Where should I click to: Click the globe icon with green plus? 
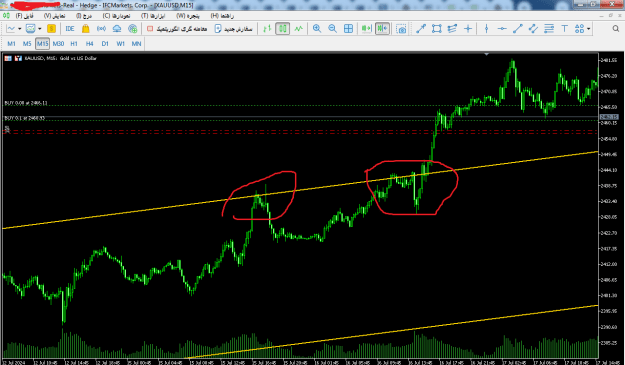coord(133,29)
